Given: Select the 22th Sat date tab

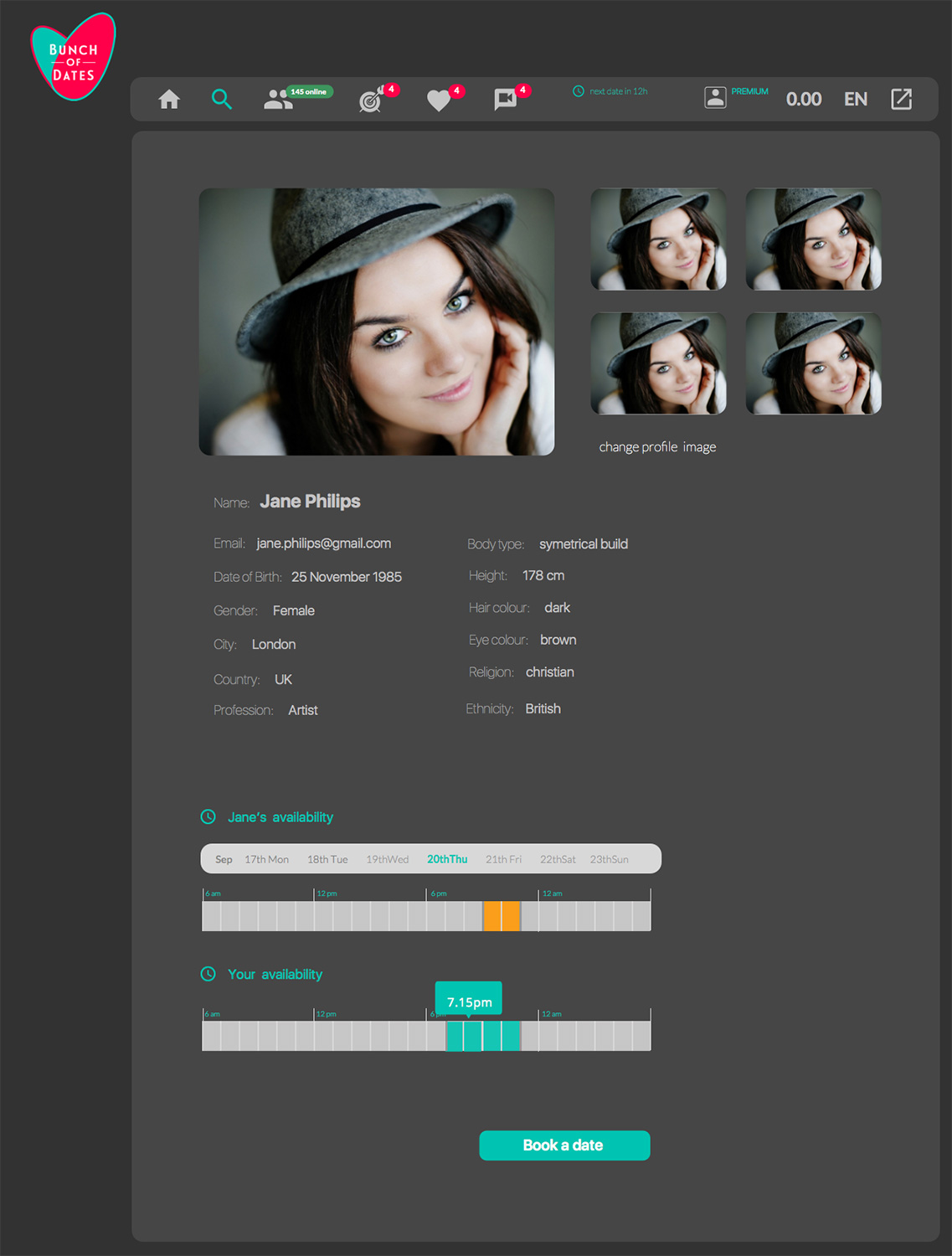Looking at the screenshot, I should (558, 859).
